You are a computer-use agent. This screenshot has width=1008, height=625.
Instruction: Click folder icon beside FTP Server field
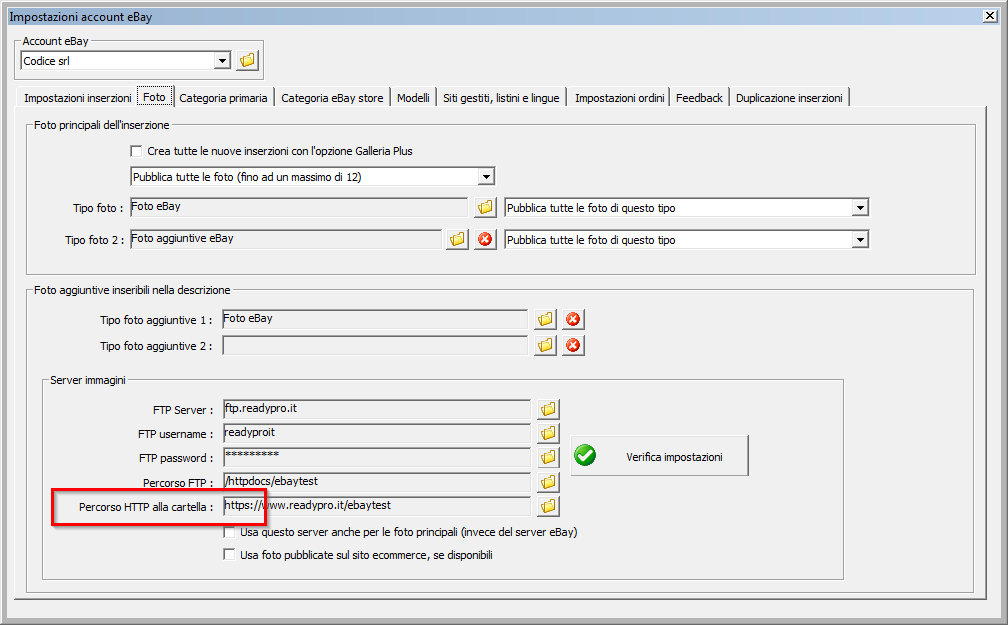[x=548, y=409]
